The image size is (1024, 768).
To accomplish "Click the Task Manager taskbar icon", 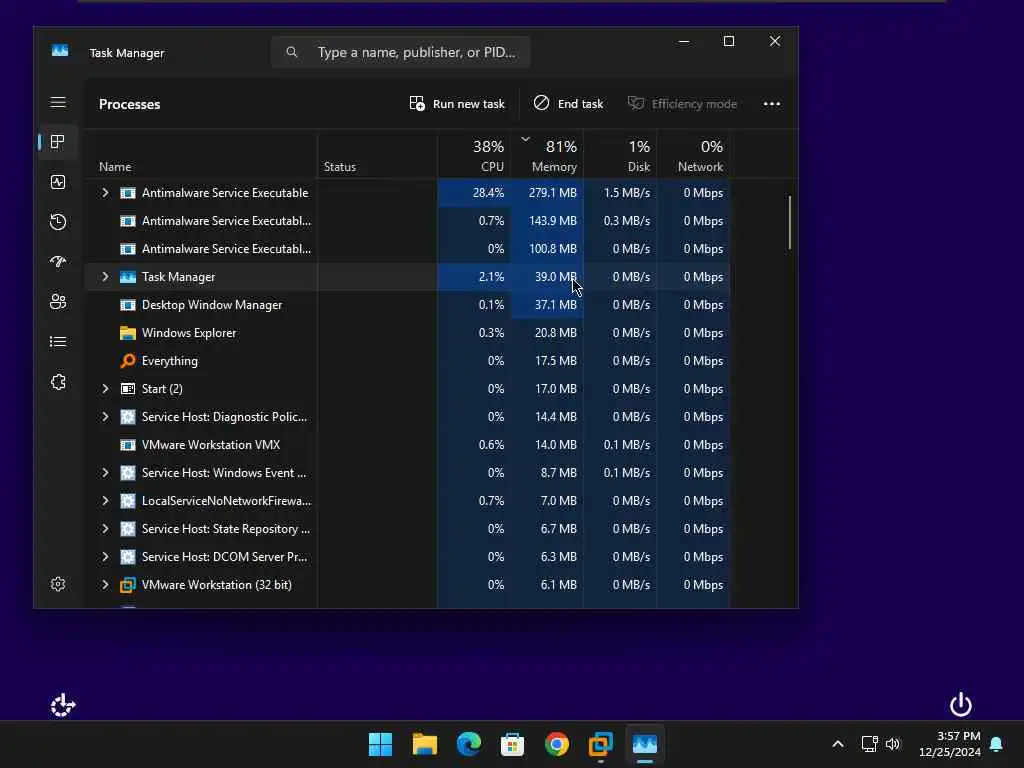I will (x=645, y=744).
